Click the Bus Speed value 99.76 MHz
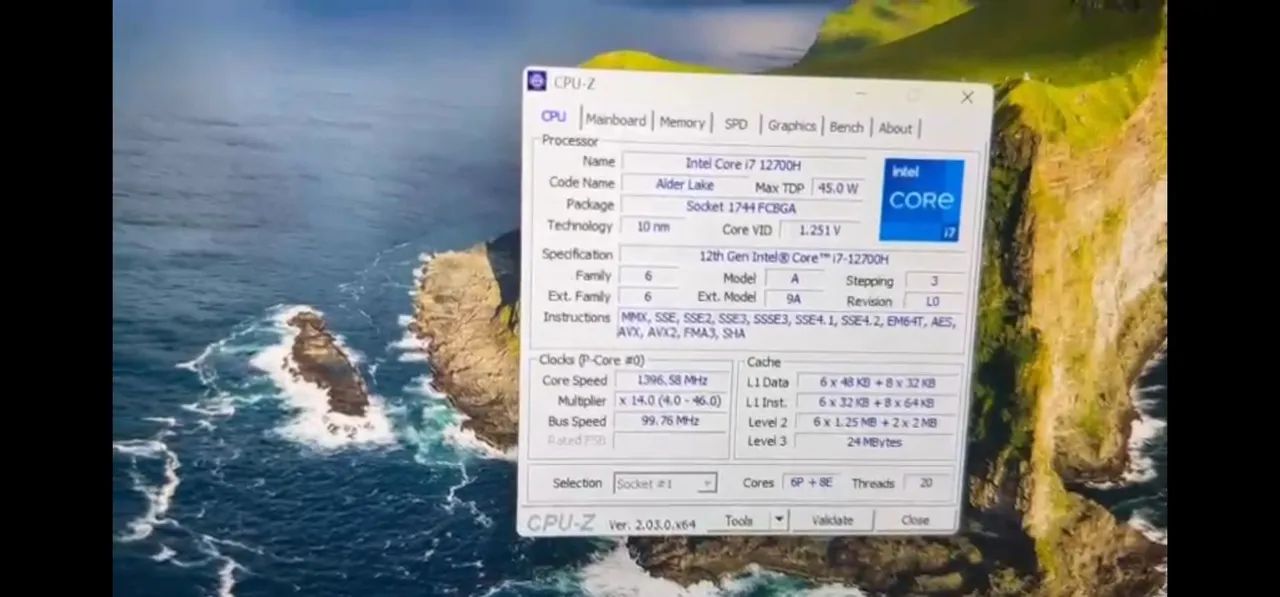Screen dimensions: 1280x597 (672, 421)
